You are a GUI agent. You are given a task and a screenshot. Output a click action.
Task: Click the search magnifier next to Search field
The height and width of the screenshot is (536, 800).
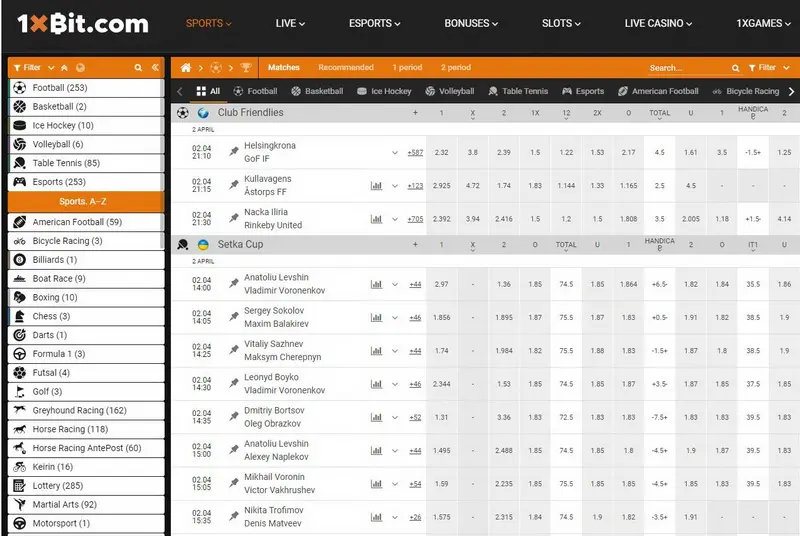pyautogui.click(x=735, y=68)
